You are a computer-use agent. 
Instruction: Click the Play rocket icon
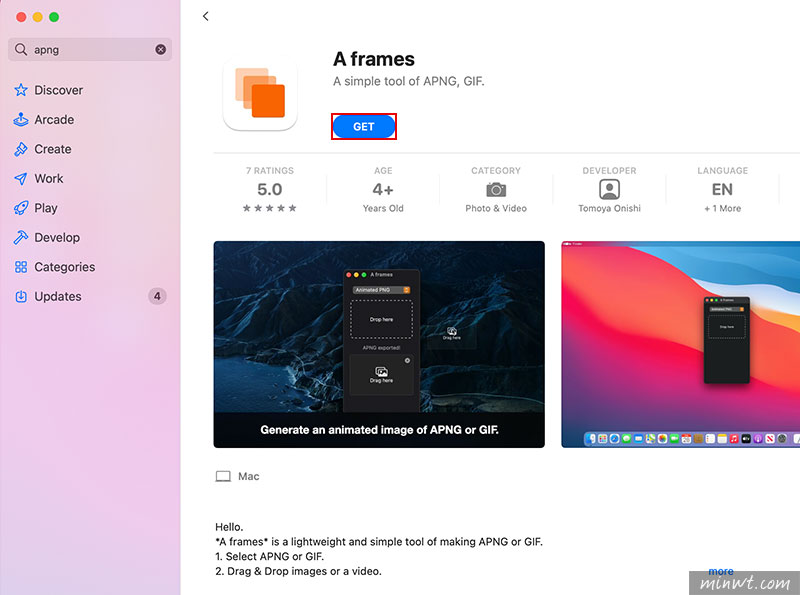pos(21,208)
